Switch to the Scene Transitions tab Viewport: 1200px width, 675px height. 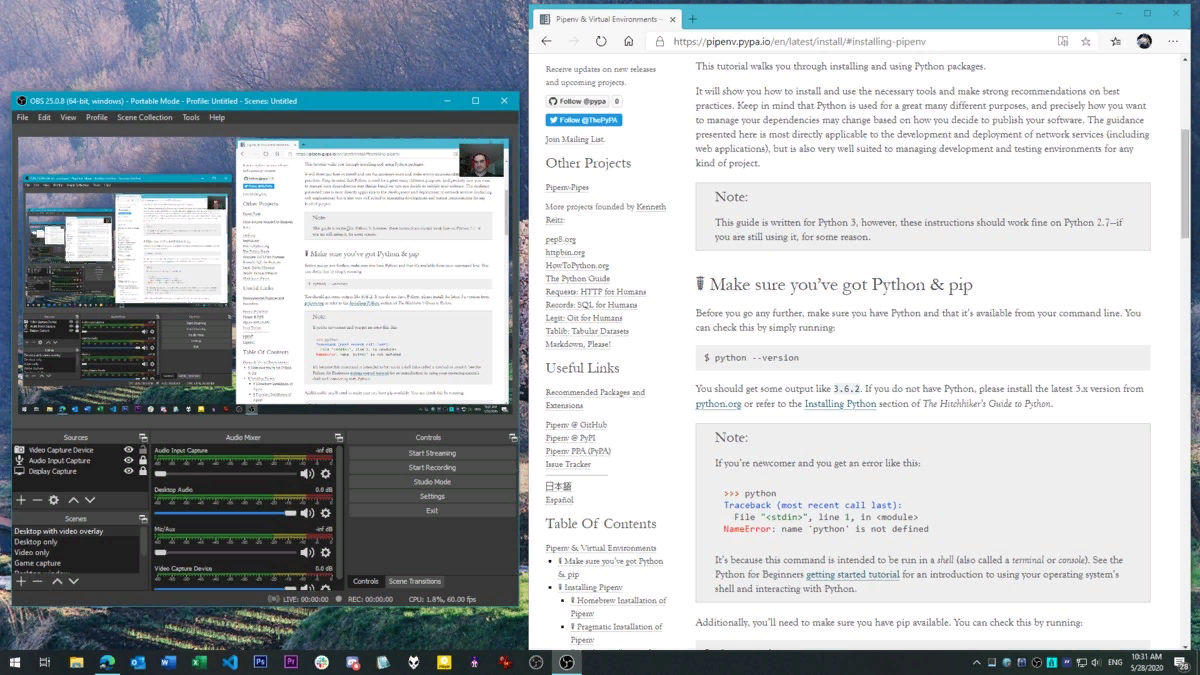414,581
